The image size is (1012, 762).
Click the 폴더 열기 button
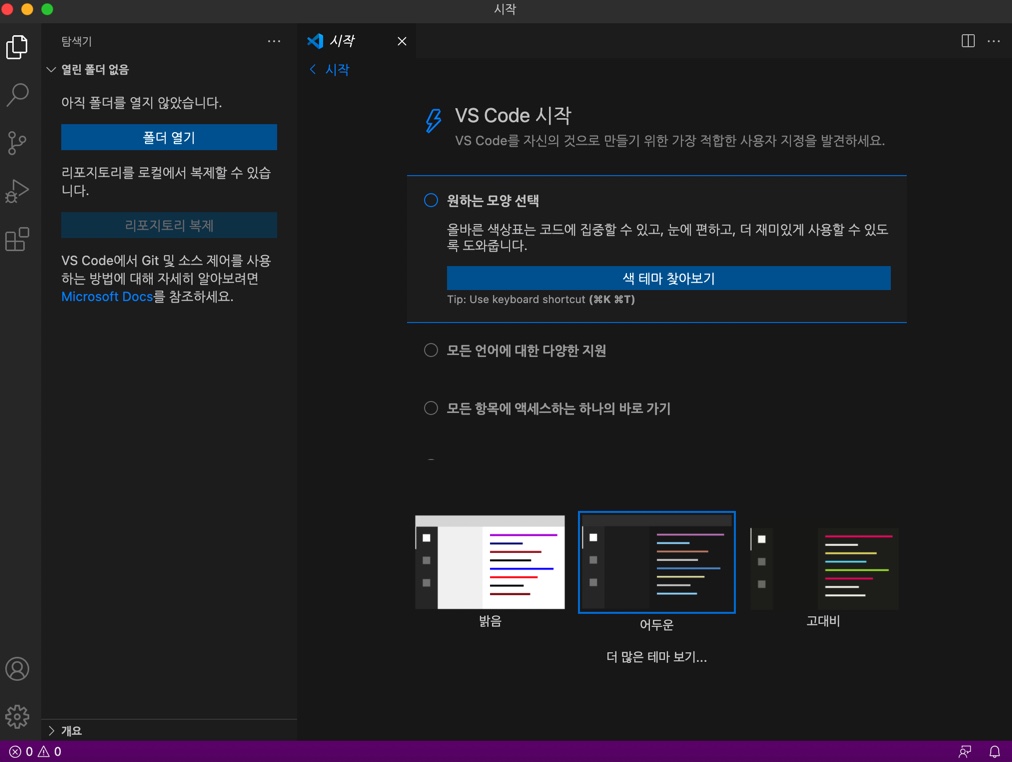169,137
